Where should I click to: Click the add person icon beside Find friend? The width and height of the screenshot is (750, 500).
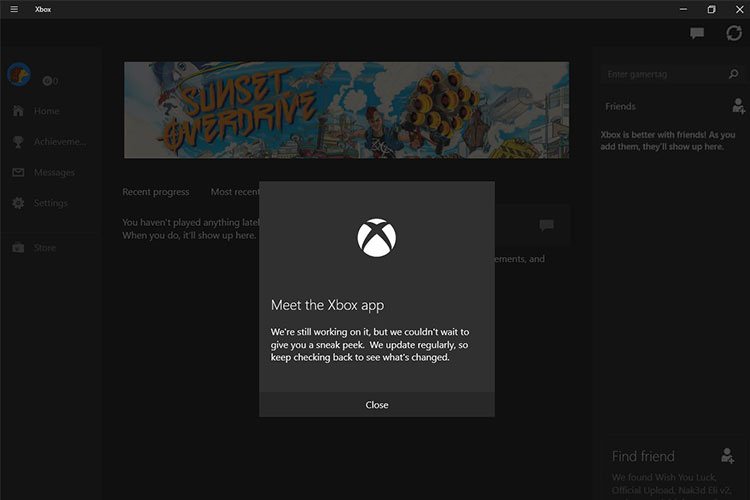coord(727,456)
